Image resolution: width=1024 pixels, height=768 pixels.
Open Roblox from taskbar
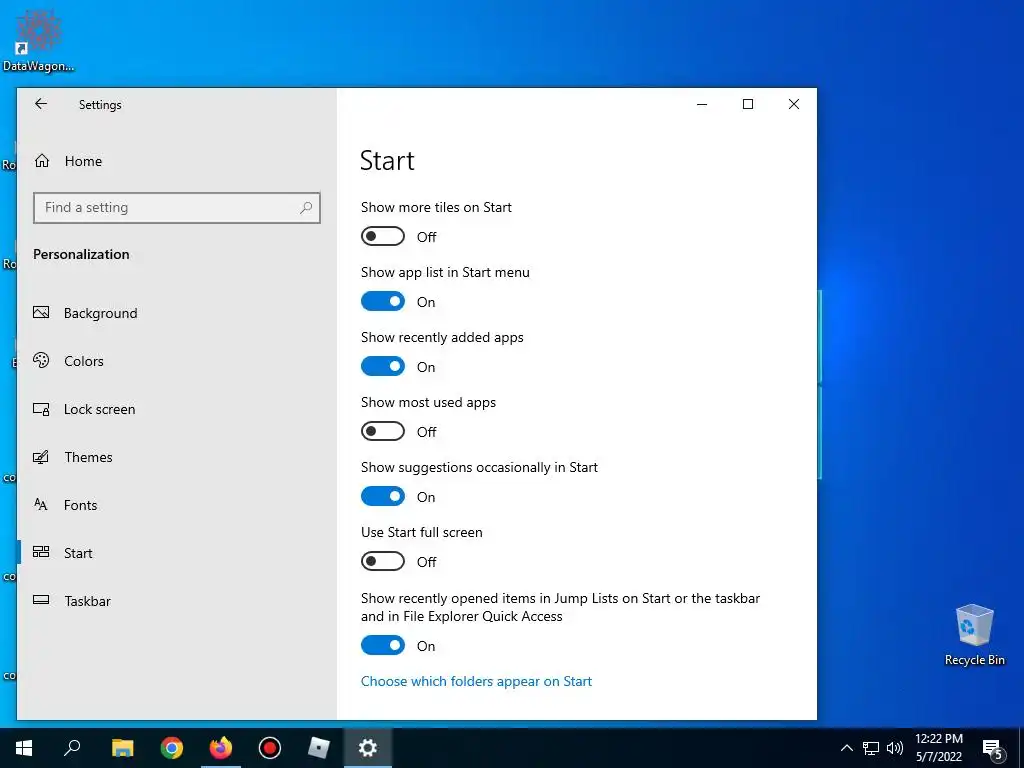pyautogui.click(x=319, y=748)
